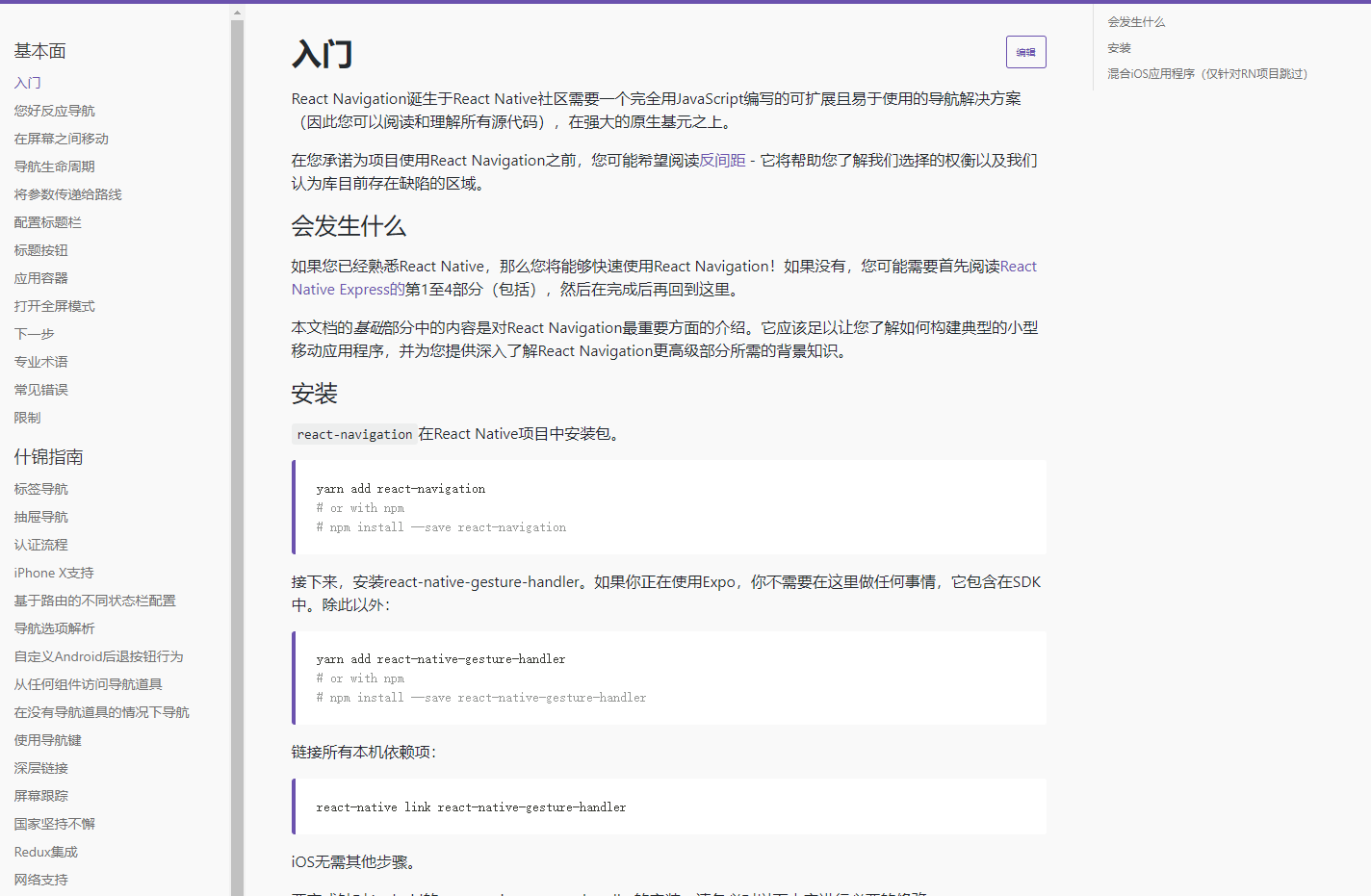Image resolution: width=1371 pixels, height=896 pixels.
Task: Select 导航生命周期 from the sidebar
Action: pos(54,166)
